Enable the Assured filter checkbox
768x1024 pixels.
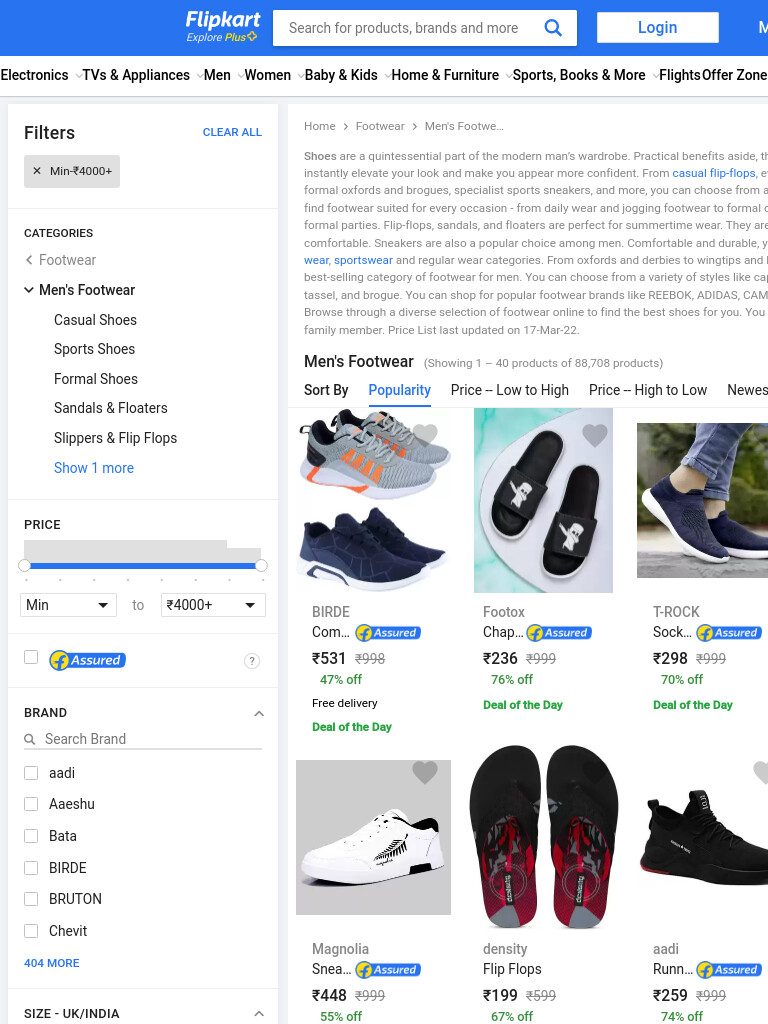coord(31,657)
